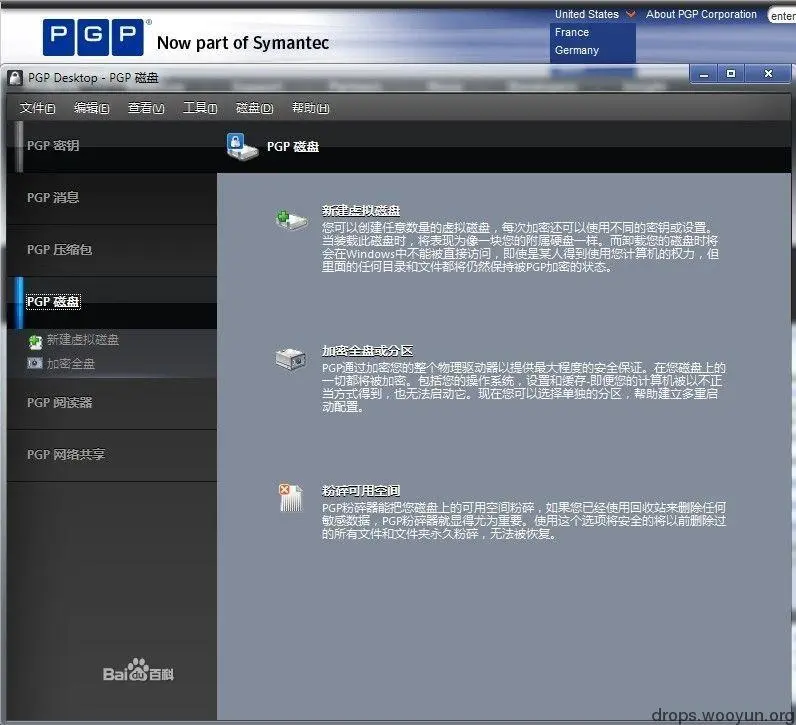Open the 粉碎可用空间 heading link
796x725 pixels.
[361, 490]
